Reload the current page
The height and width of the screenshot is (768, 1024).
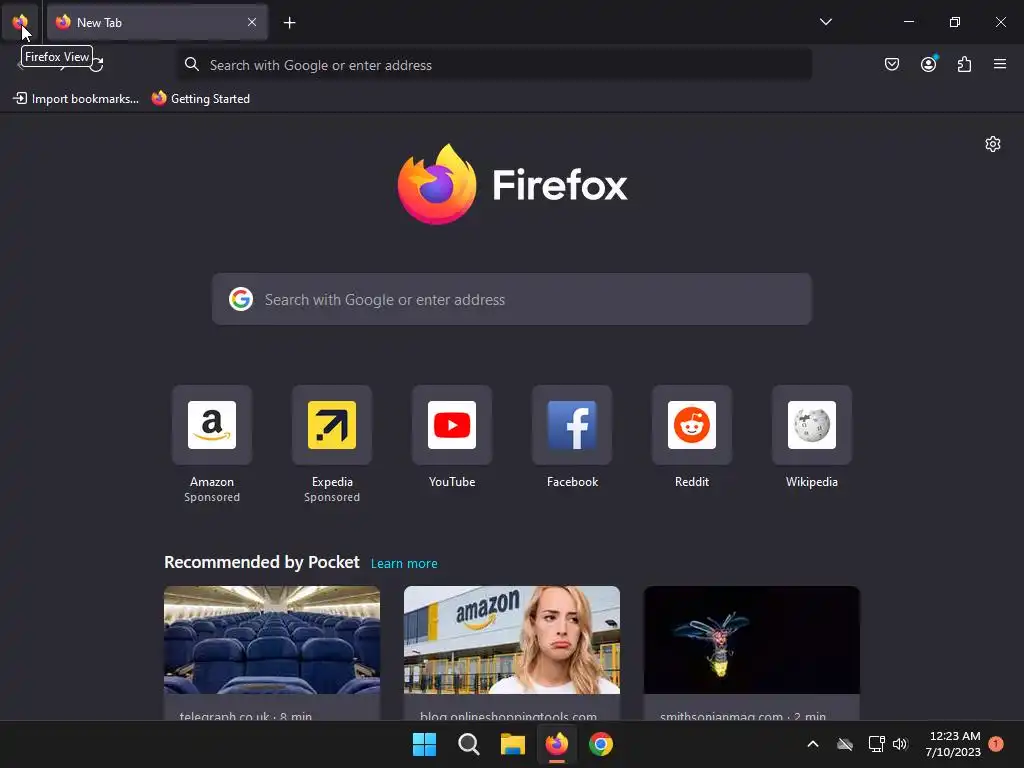pyautogui.click(x=97, y=64)
